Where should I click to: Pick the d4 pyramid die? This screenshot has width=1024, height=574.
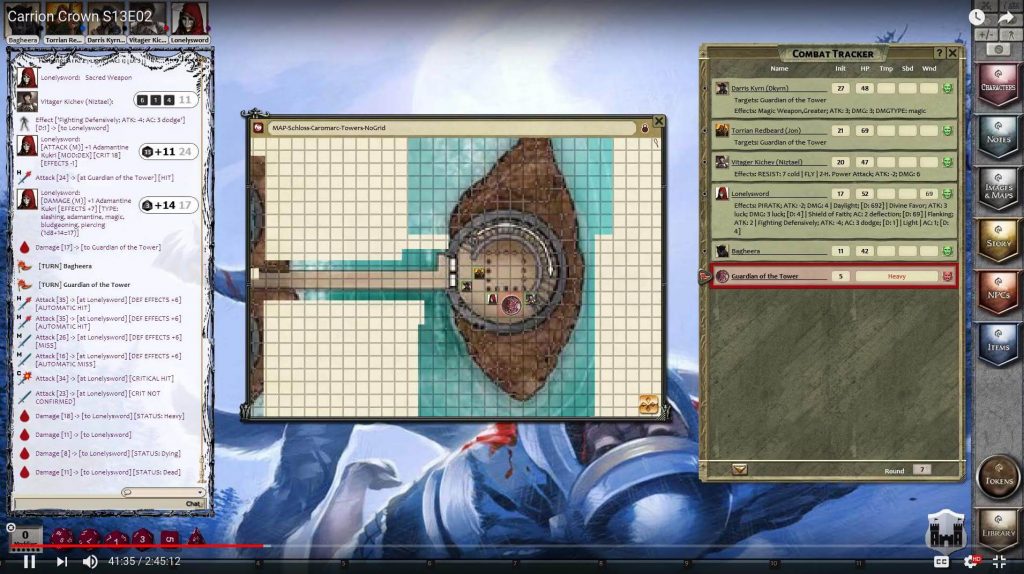tap(195, 538)
